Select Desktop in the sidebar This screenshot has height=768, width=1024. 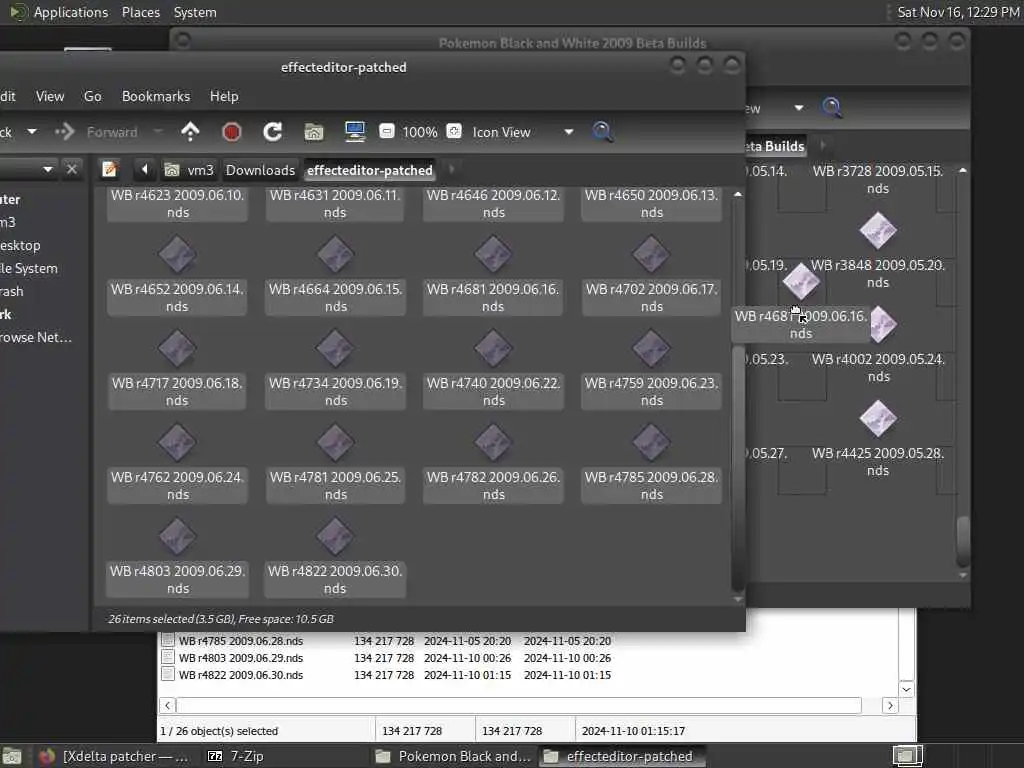tap(20, 246)
